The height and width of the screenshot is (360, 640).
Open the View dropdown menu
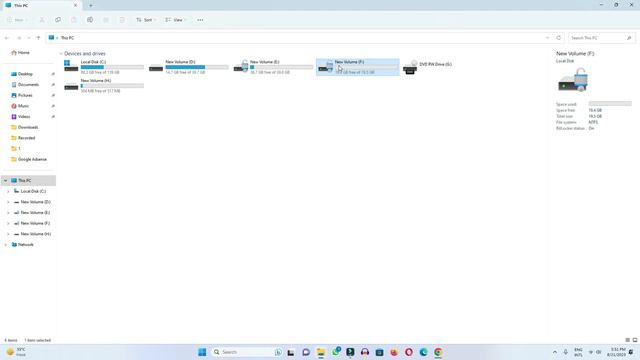(176, 20)
